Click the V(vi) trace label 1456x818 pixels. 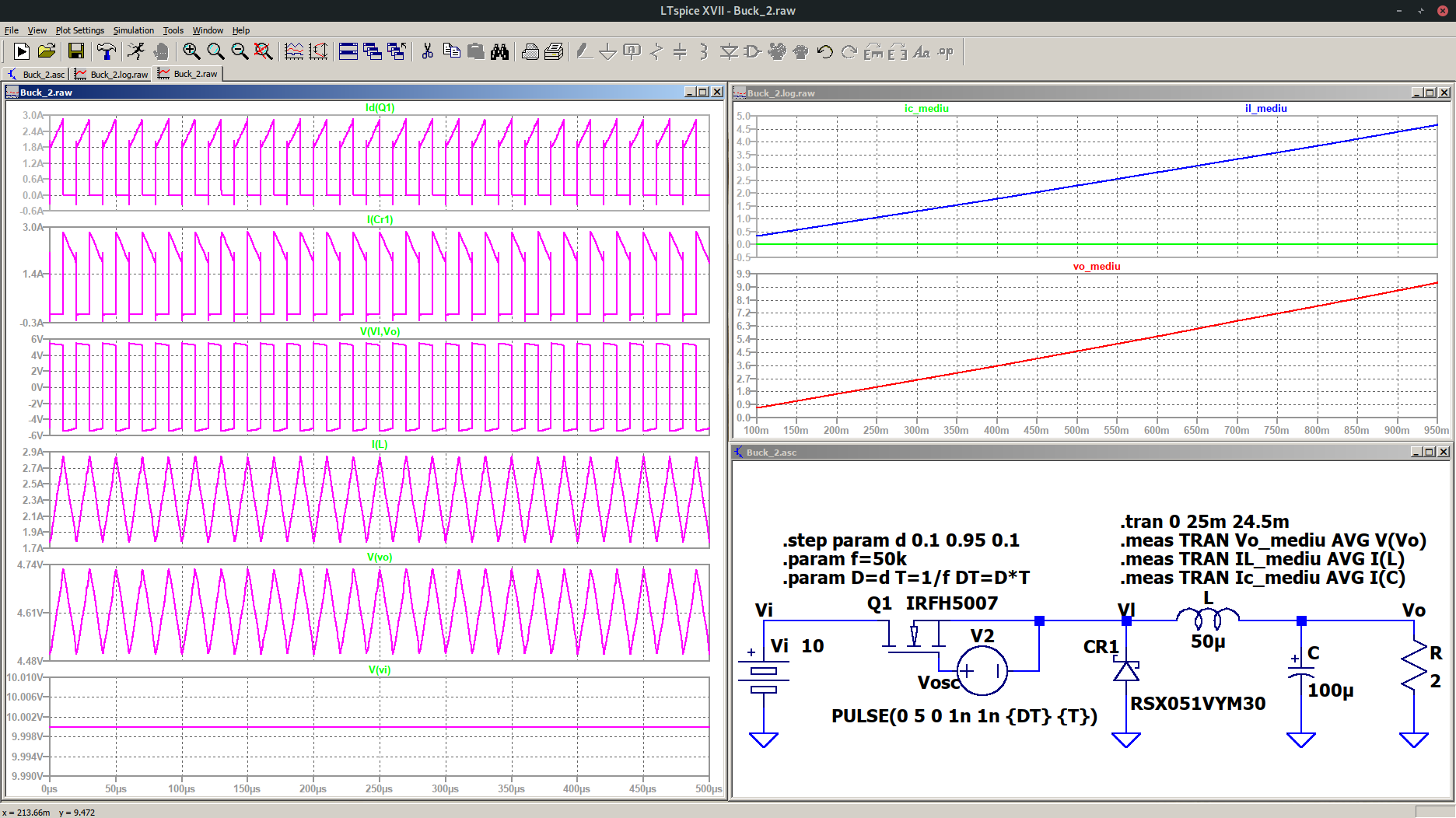click(380, 669)
